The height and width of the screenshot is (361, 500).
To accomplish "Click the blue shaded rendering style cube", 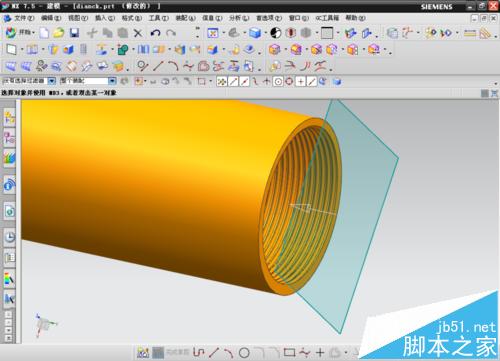I will pyautogui.click(x=255, y=33).
